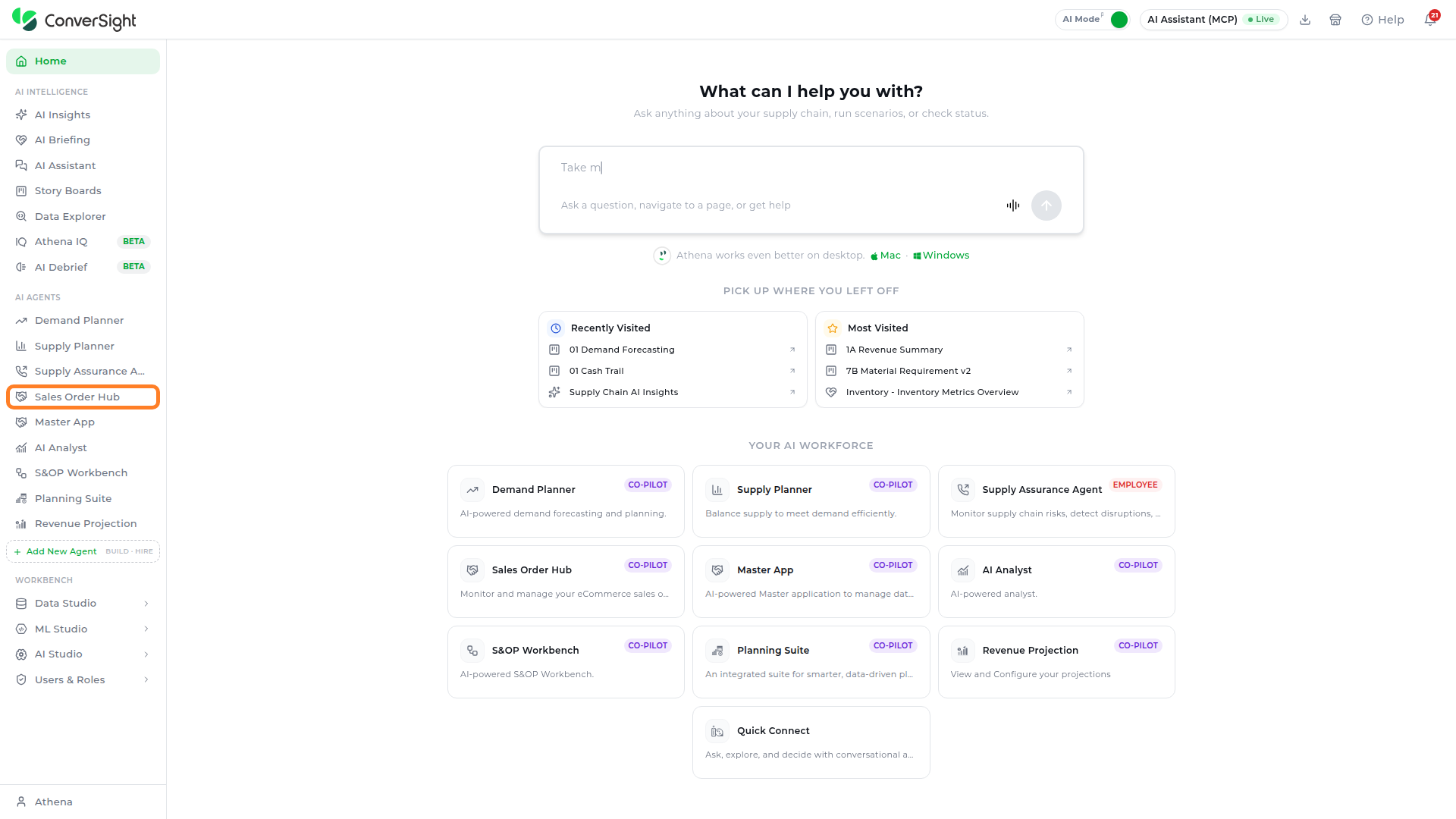Click the ConverSight logo
Viewport: 1456px width, 819px height.
[74, 20]
